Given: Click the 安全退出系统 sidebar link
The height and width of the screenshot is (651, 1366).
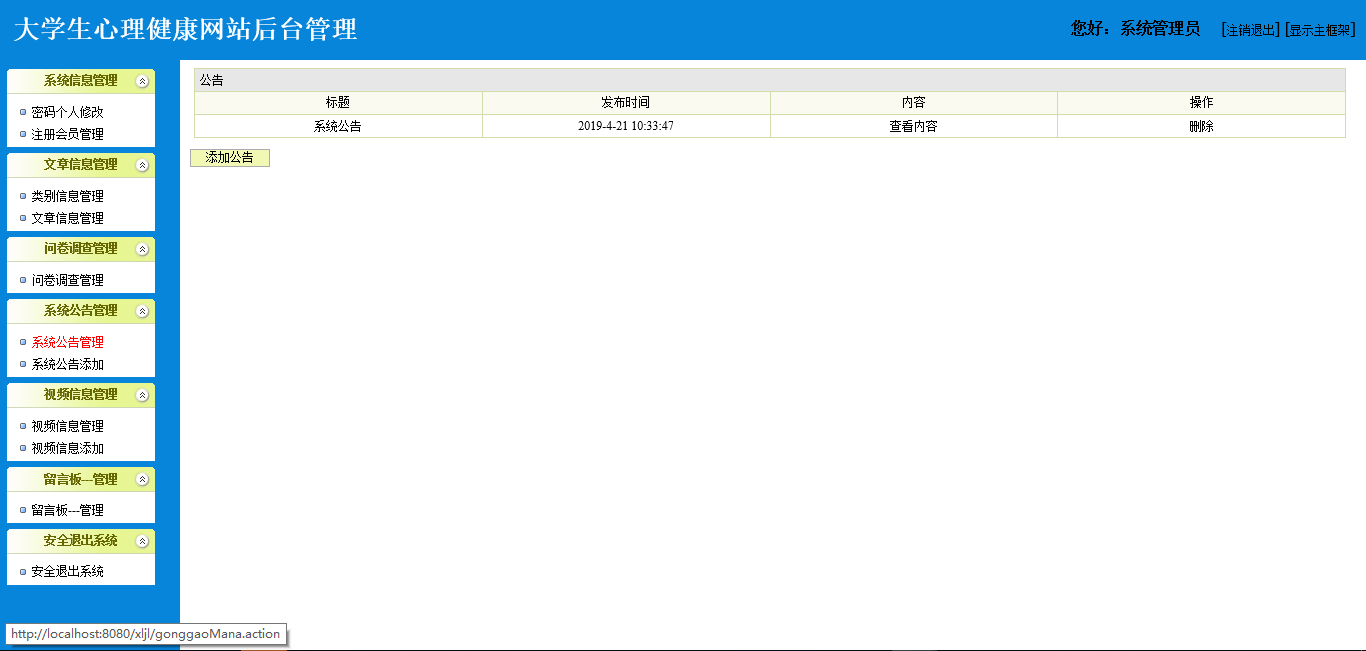Looking at the screenshot, I should point(67,572).
